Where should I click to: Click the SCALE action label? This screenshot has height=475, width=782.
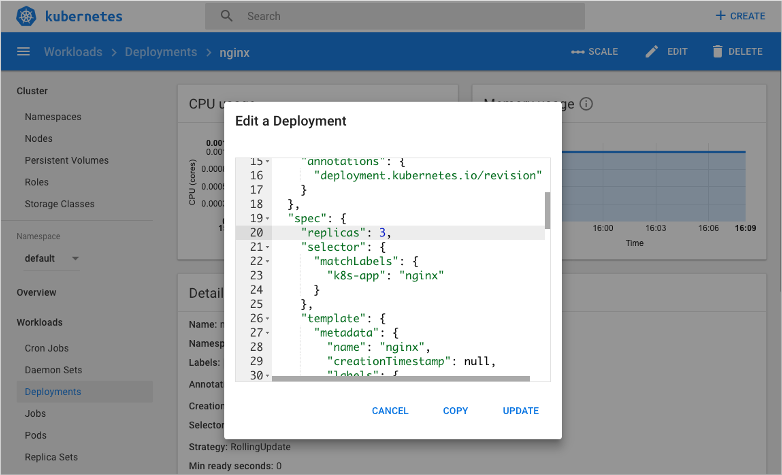(603, 52)
